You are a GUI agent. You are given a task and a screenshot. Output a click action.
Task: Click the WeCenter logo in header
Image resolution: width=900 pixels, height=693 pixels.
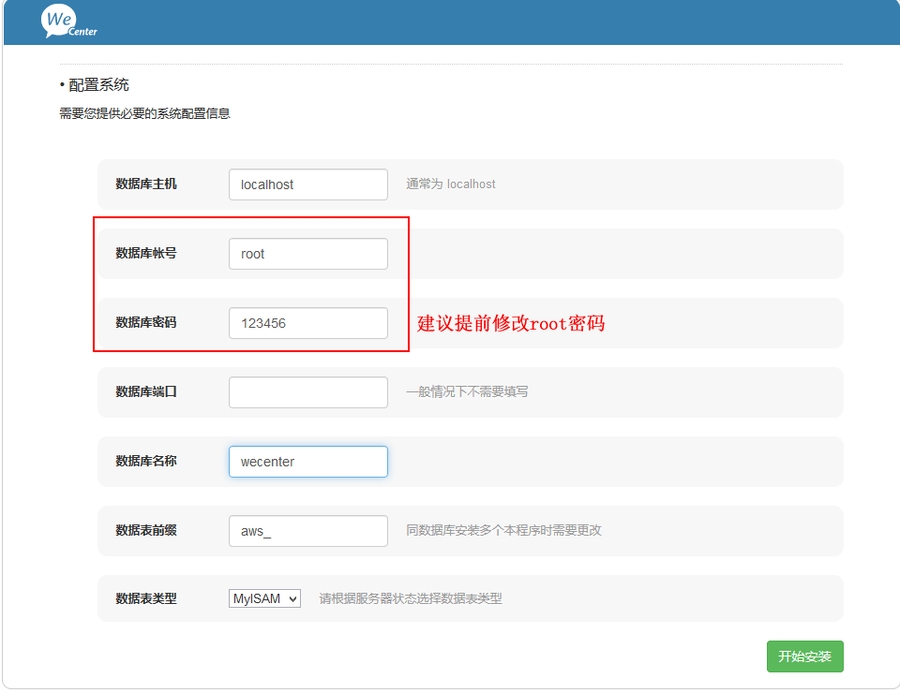click(69, 22)
